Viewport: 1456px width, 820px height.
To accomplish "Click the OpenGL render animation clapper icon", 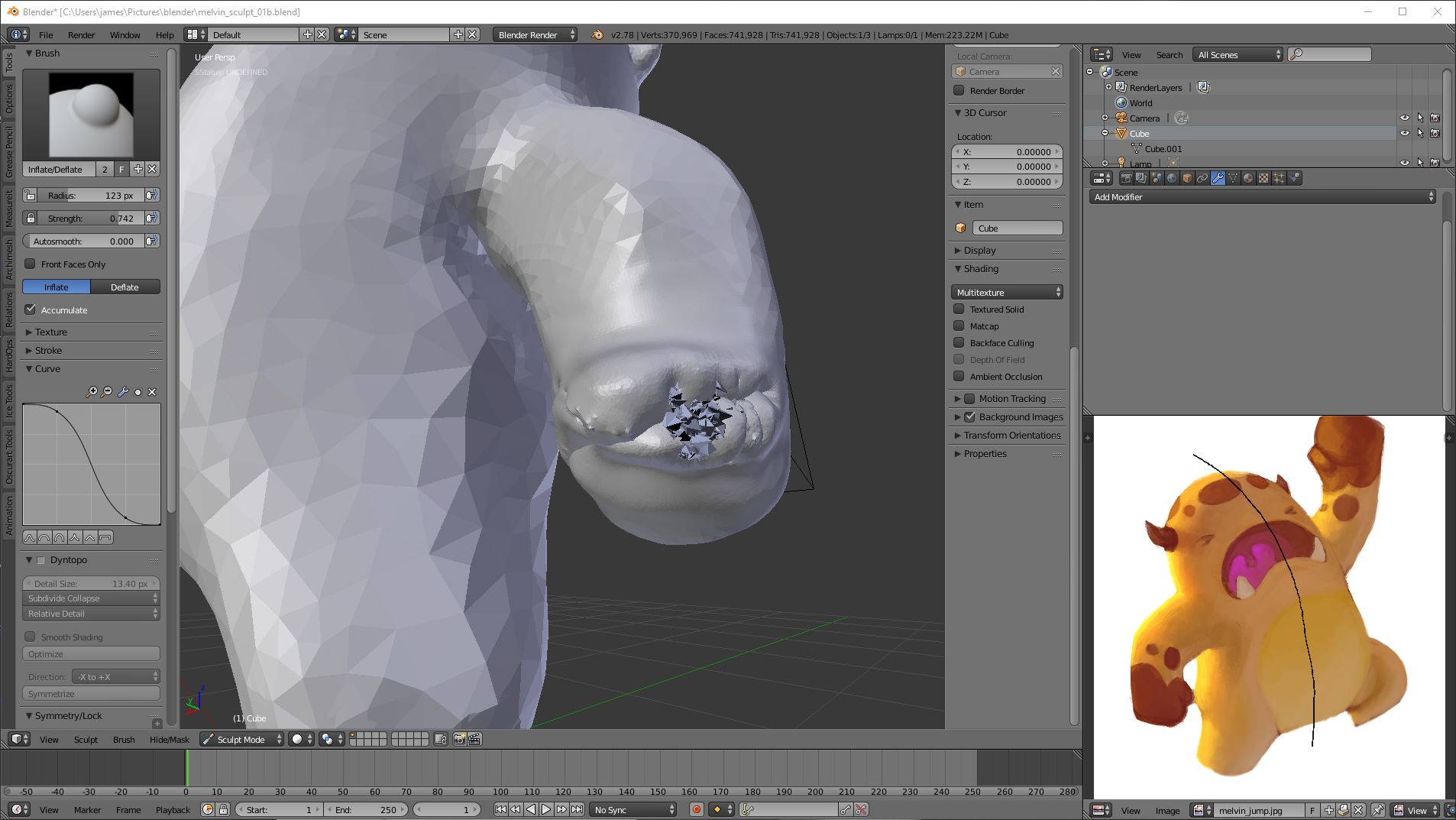I will click(474, 739).
